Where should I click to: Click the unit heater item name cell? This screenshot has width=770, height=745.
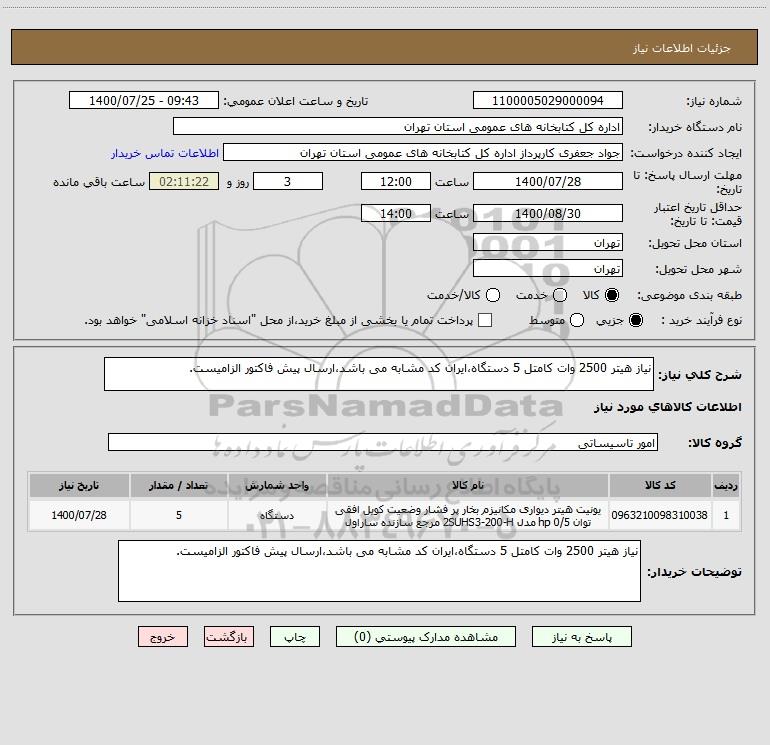[x=468, y=515]
